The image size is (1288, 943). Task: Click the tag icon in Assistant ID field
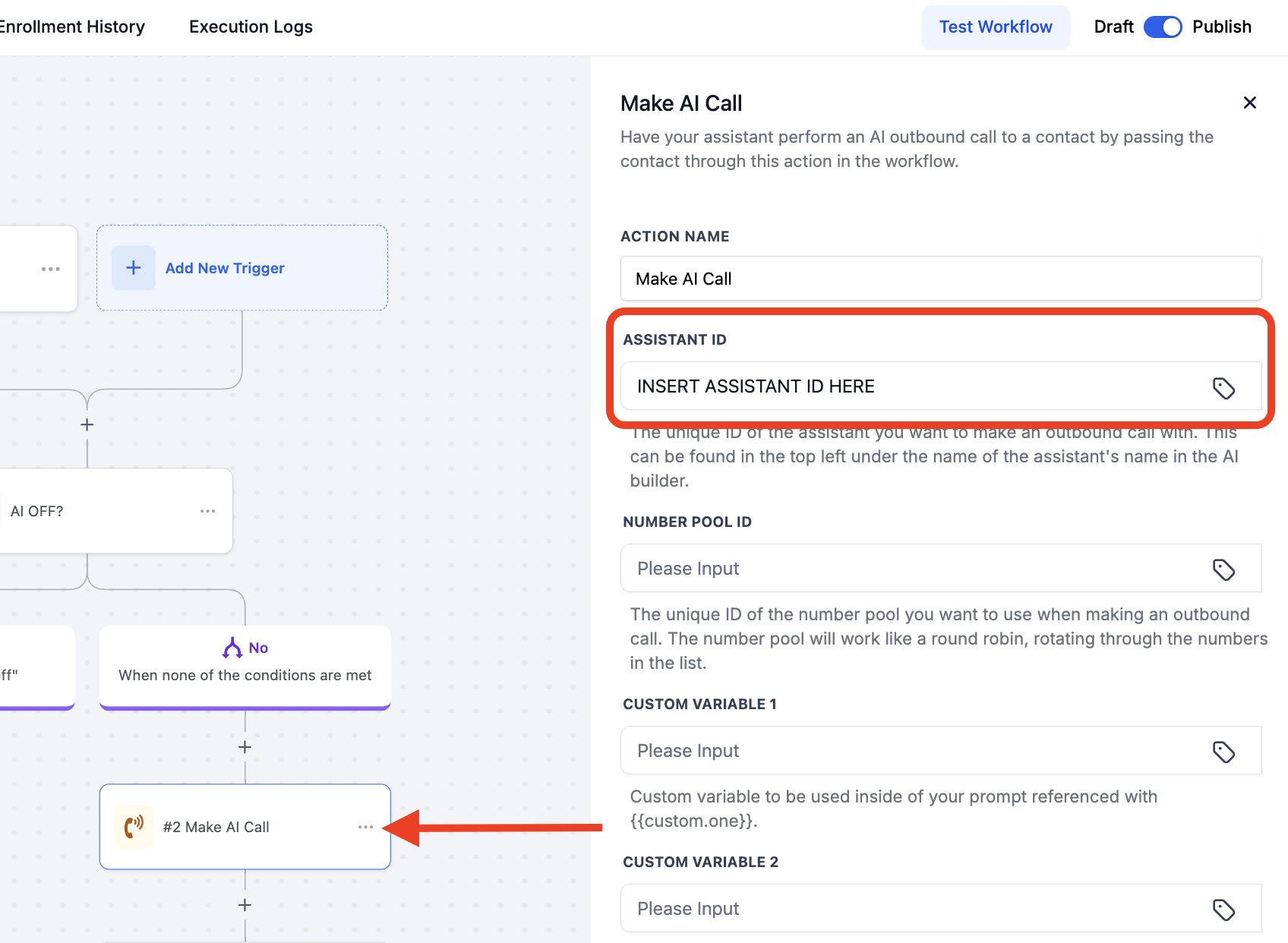(x=1223, y=388)
